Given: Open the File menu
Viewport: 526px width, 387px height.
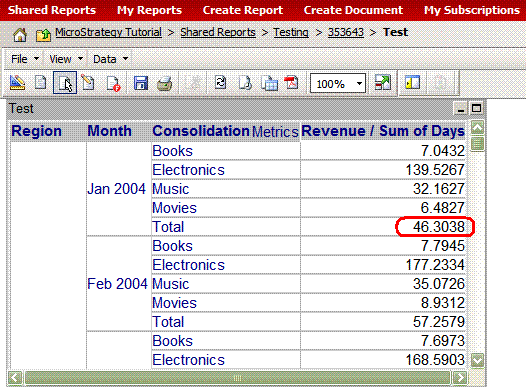Looking at the screenshot, I should [25, 59].
